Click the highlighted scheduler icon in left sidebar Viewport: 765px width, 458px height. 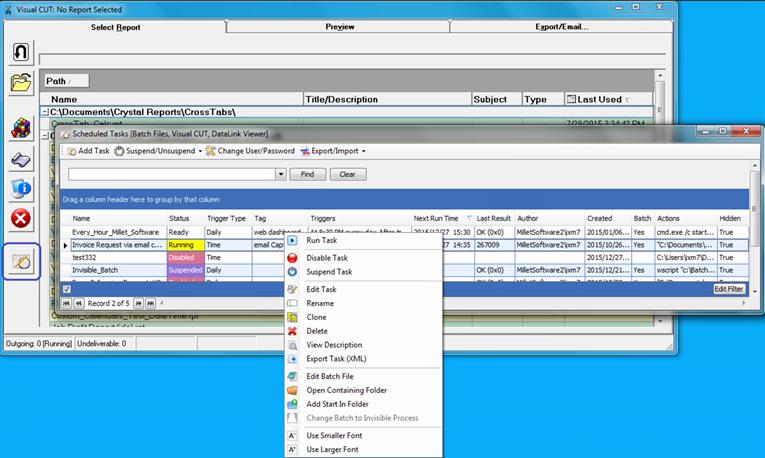coord(21,262)
